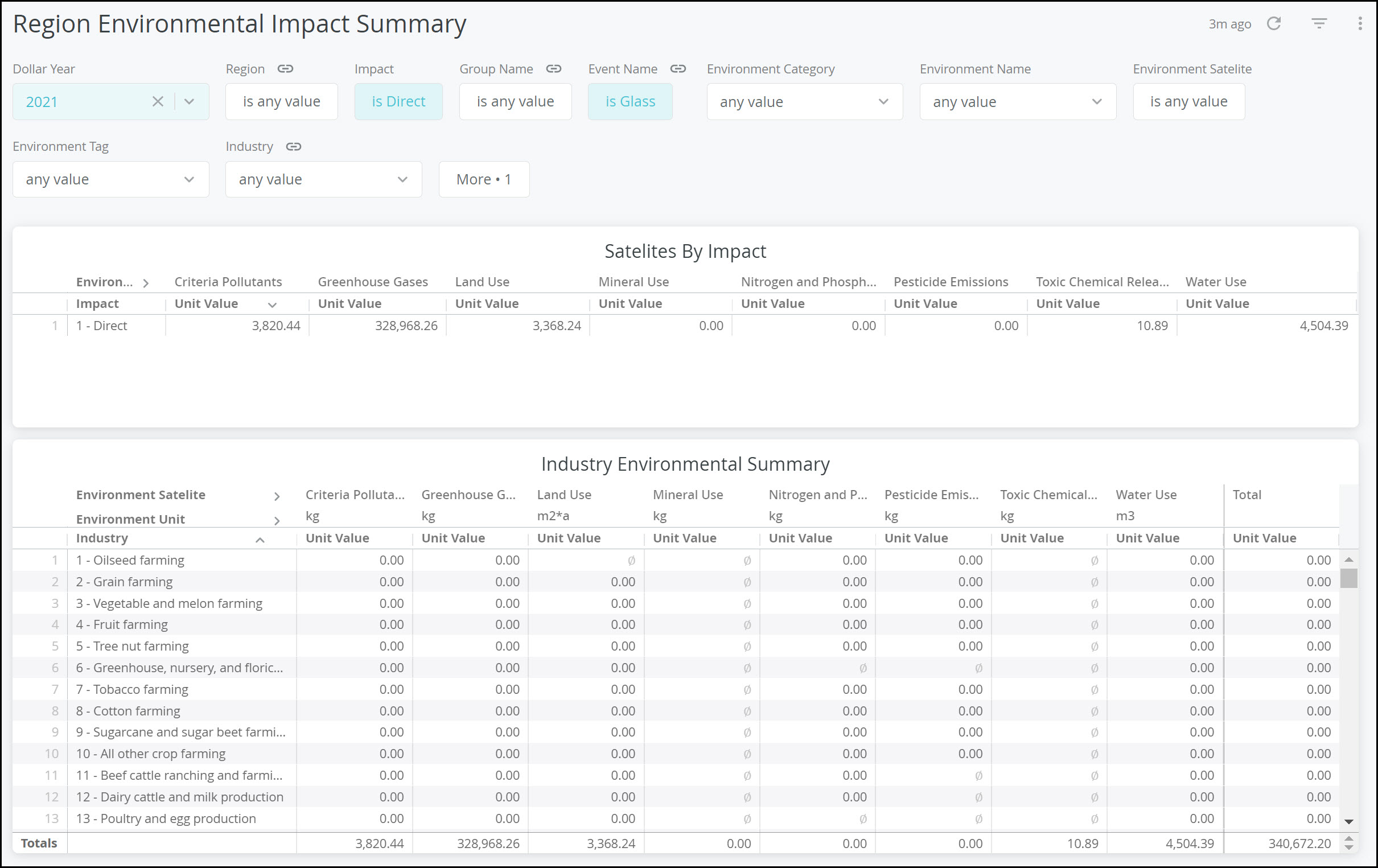Click the link icon beside Event Name

pos(678,69)
